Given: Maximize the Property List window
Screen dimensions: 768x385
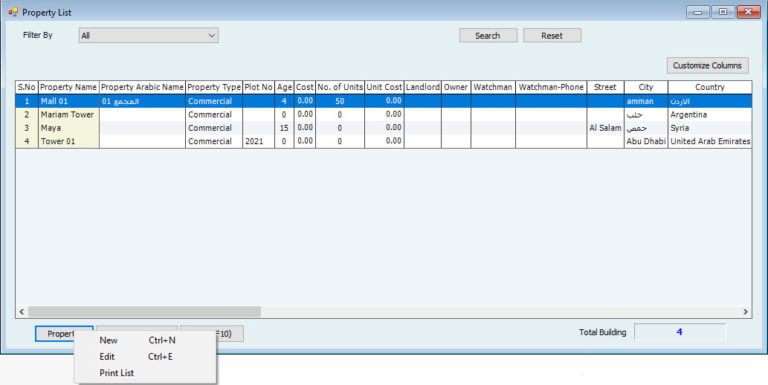Looking at the screenshot, I should pyautogui.click(x=723, y=12).
